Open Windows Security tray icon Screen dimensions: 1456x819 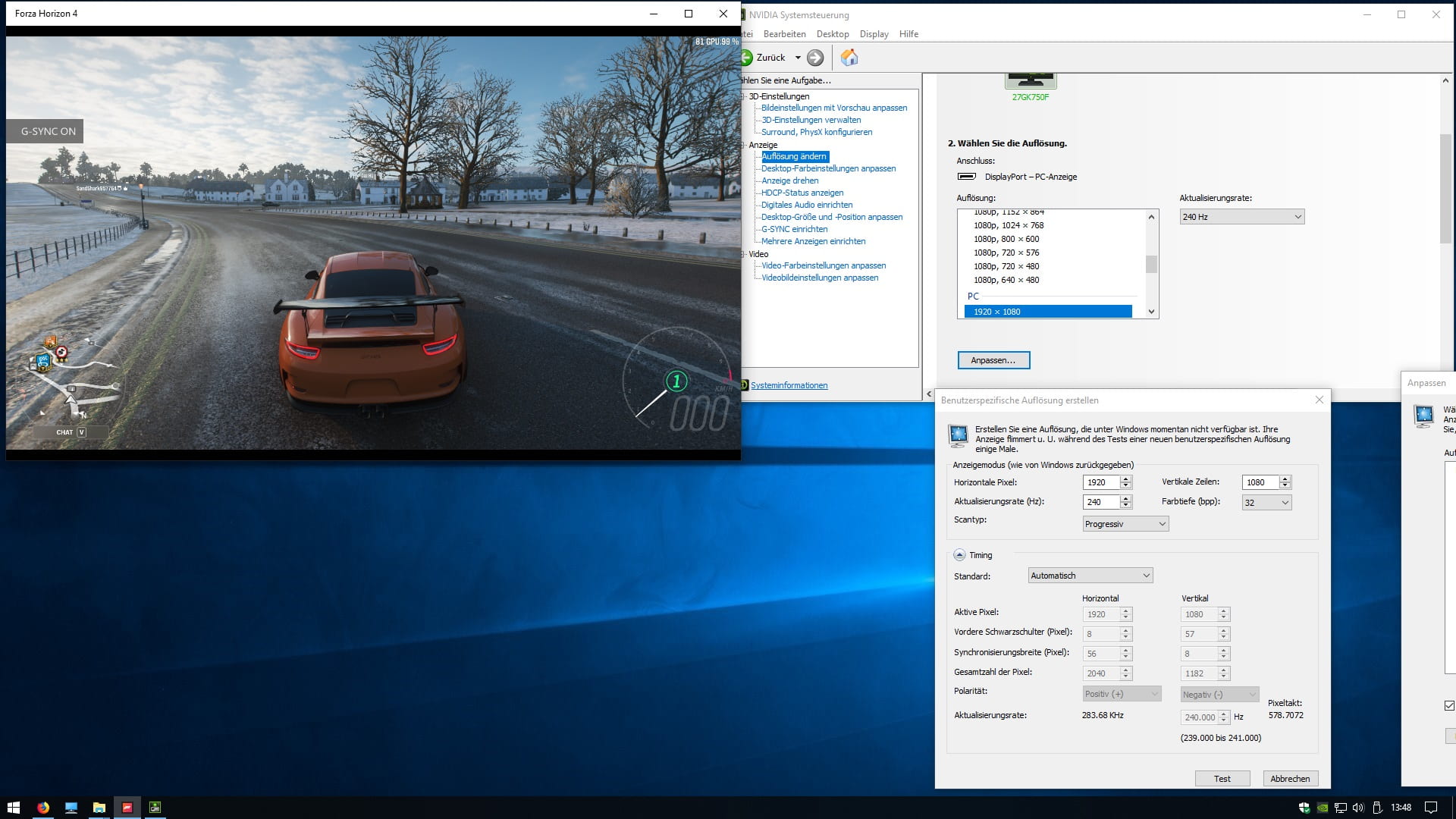tap(1304, 808)
